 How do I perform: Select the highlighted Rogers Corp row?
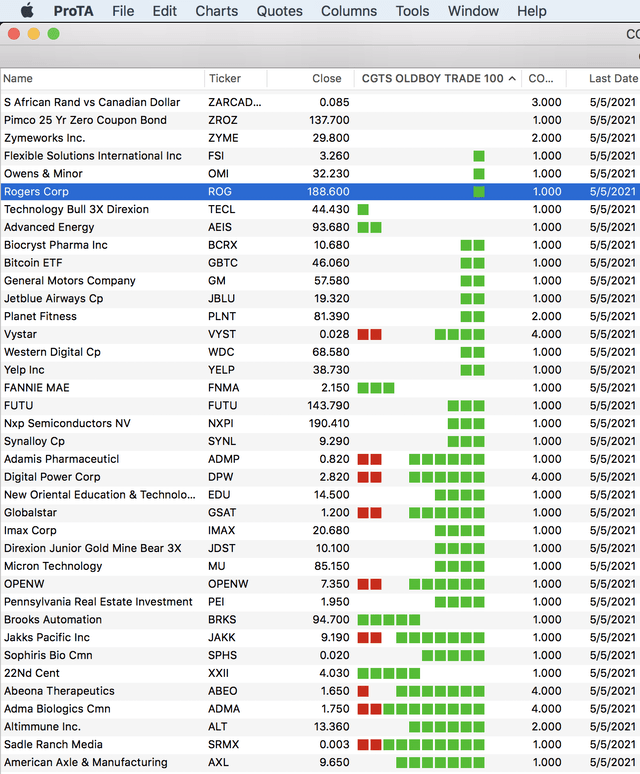click(320, 192)
